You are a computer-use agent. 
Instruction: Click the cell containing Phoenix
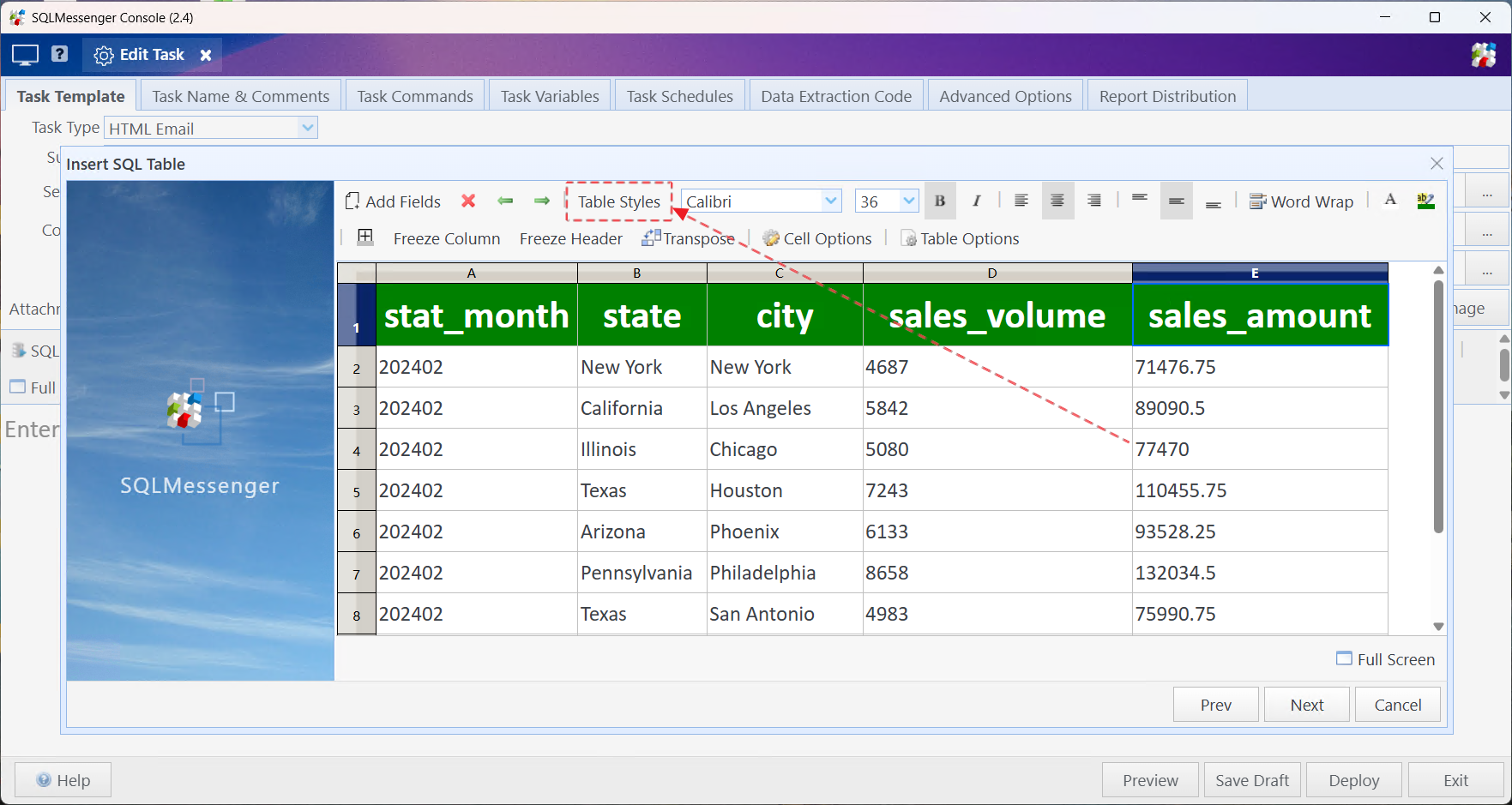tap(785, 532)
